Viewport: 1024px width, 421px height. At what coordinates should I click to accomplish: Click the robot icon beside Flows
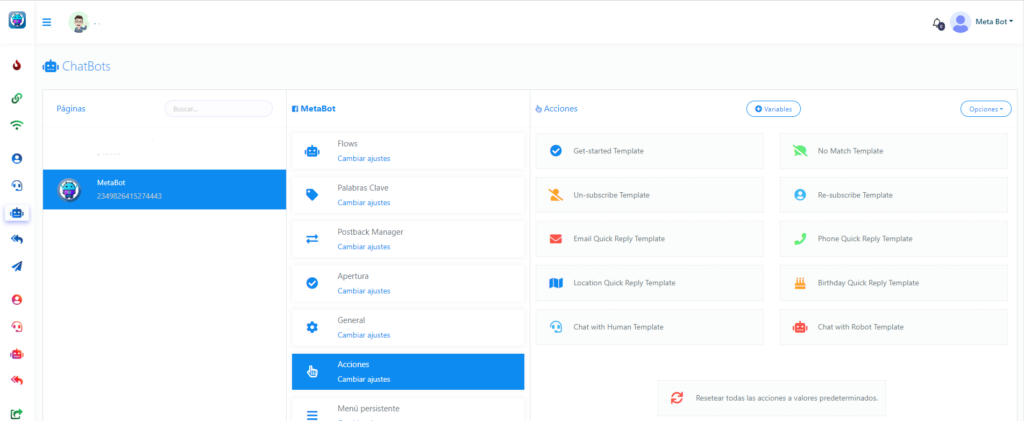coord(312,151)
